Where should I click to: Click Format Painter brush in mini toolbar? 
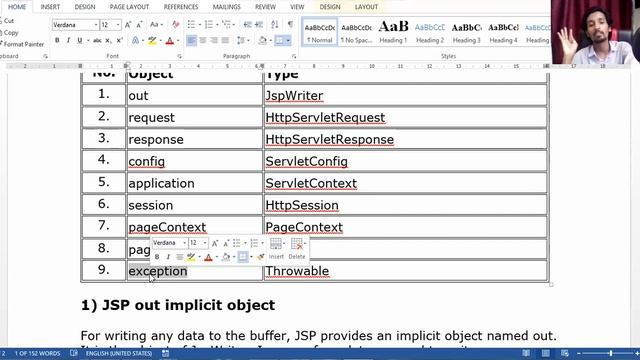point(260,257)
